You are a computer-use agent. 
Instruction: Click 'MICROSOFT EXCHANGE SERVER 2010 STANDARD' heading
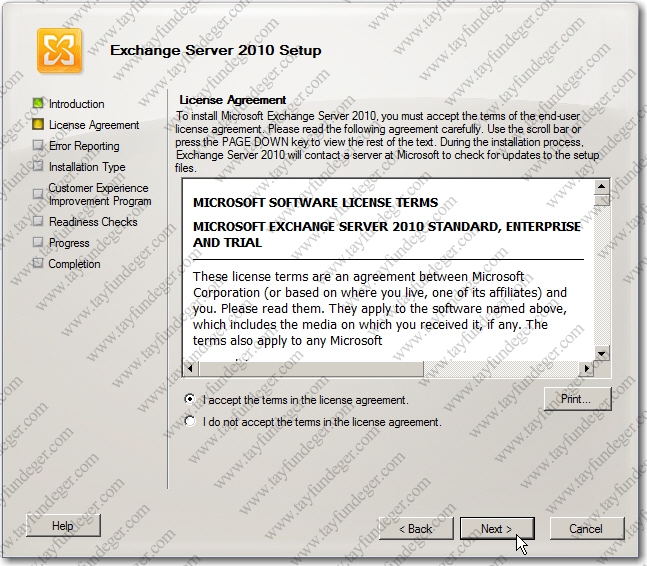pyautogui.click(x=387, y=234)
